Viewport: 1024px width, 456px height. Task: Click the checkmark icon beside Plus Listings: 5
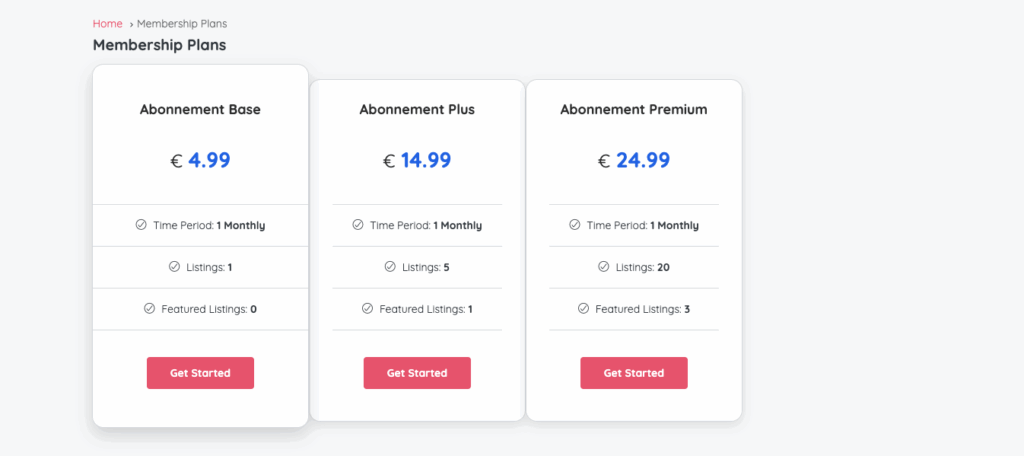390,267
